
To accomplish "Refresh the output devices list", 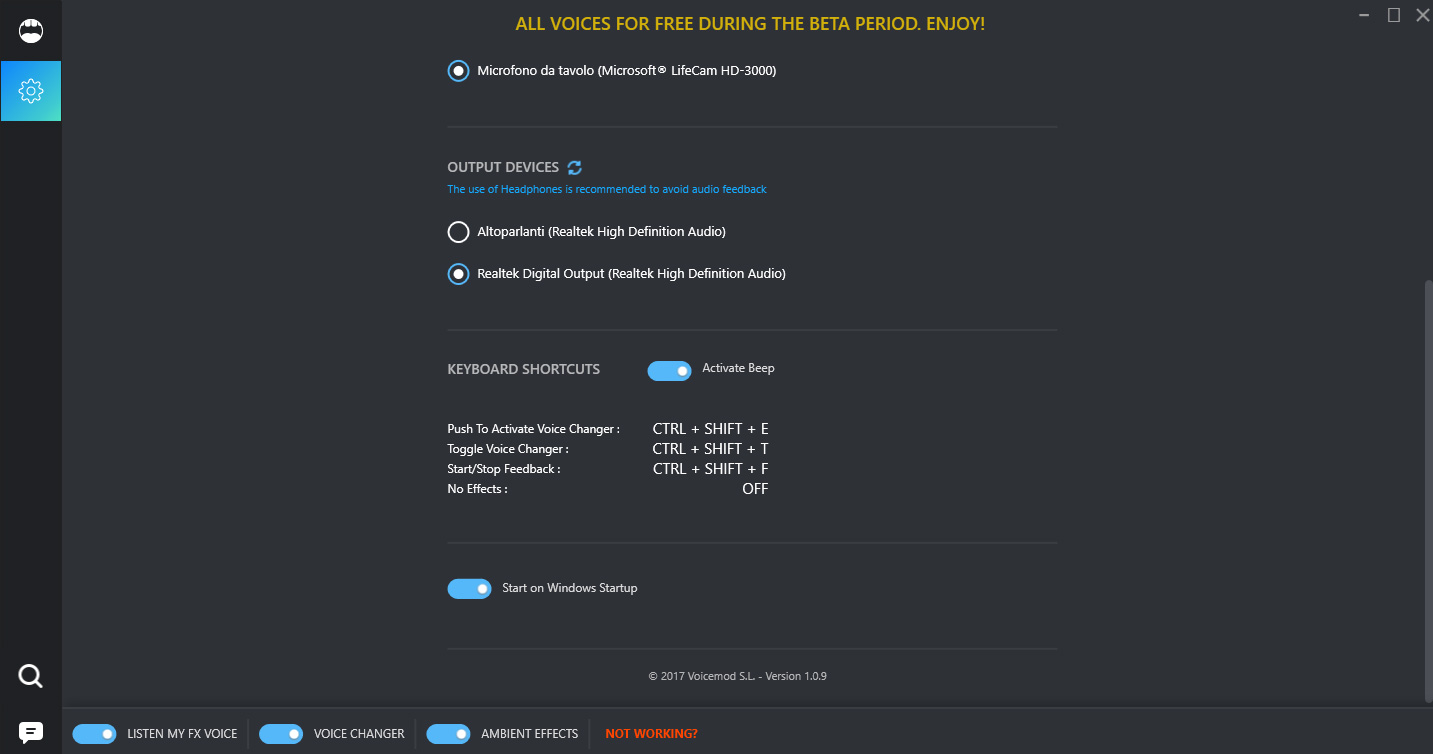I will [x=575, y=168].
